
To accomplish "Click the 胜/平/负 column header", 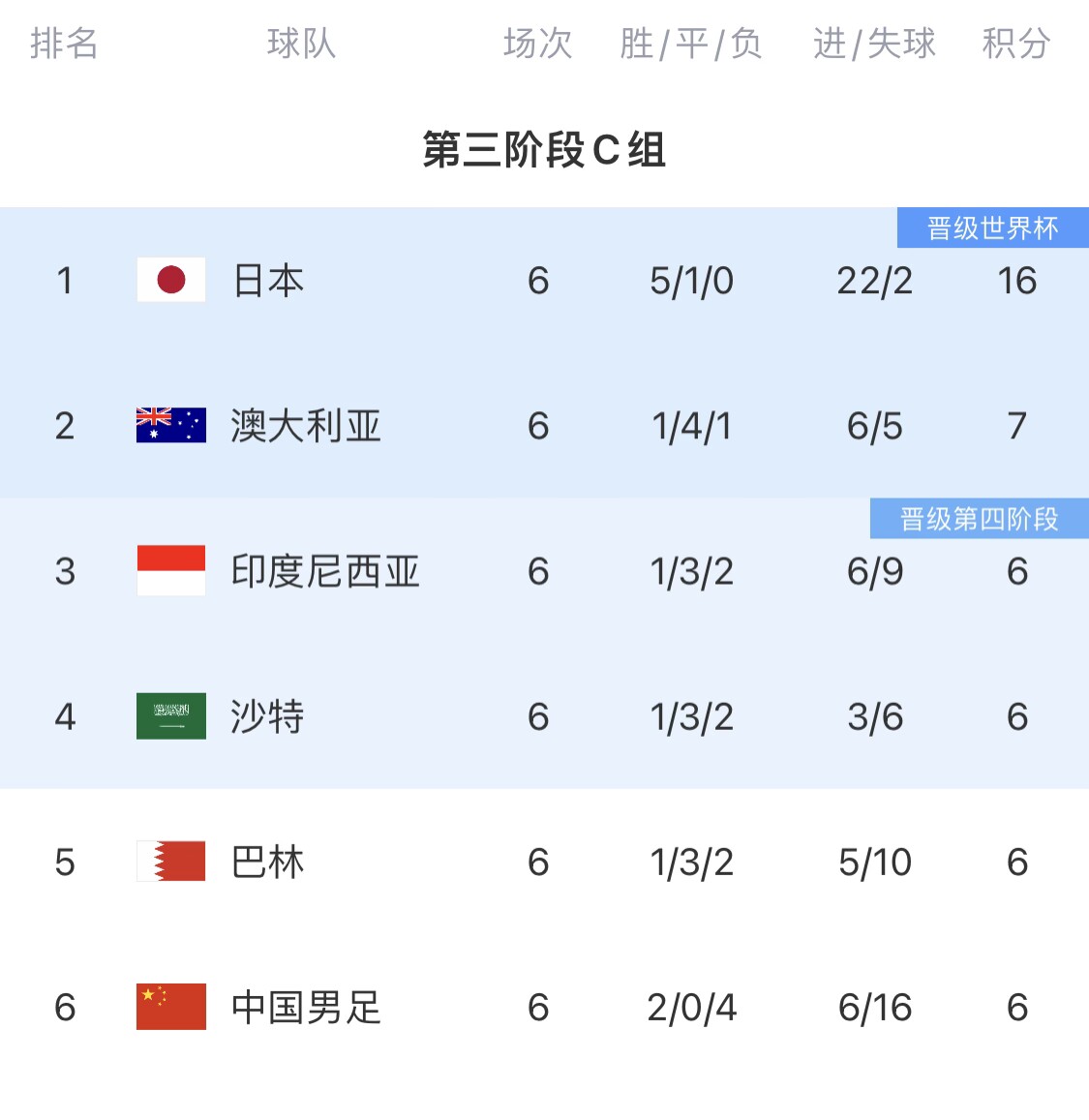I will click(x=690, y=44).
